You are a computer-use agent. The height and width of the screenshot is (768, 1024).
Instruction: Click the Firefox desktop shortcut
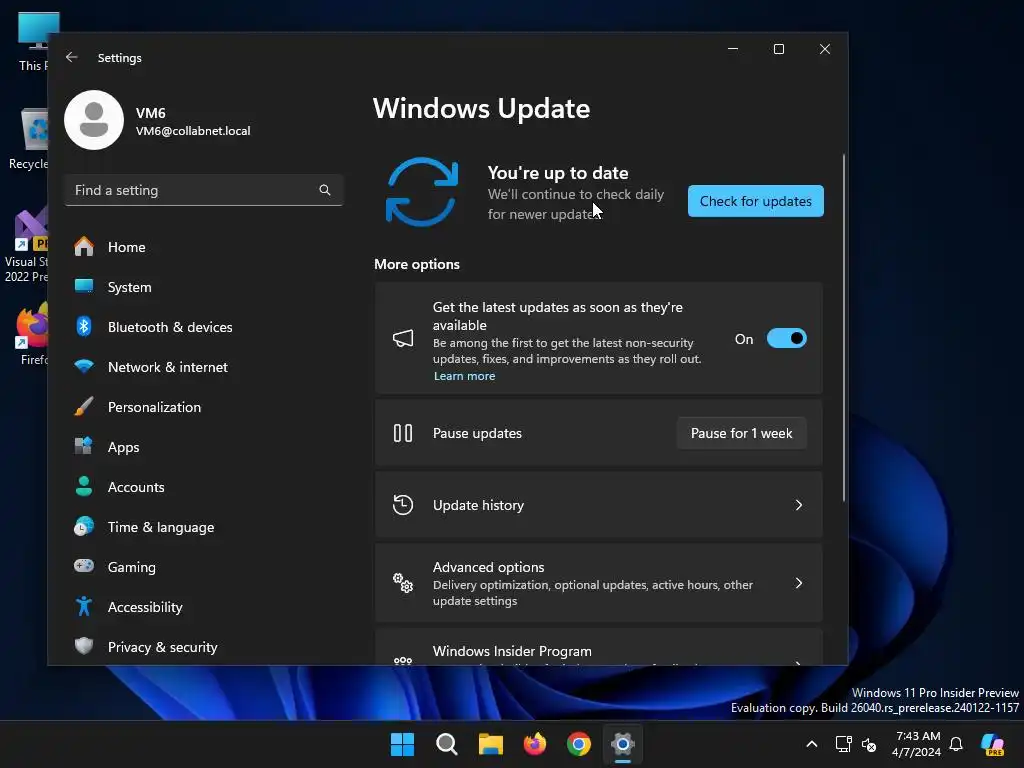coord(31,334)
